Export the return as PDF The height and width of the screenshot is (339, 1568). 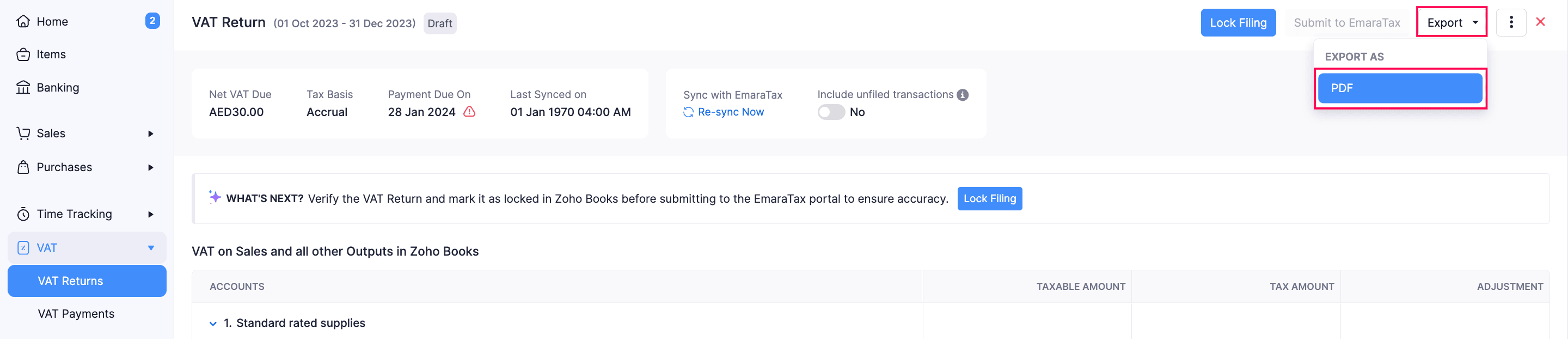click(x=1399, y=88)
